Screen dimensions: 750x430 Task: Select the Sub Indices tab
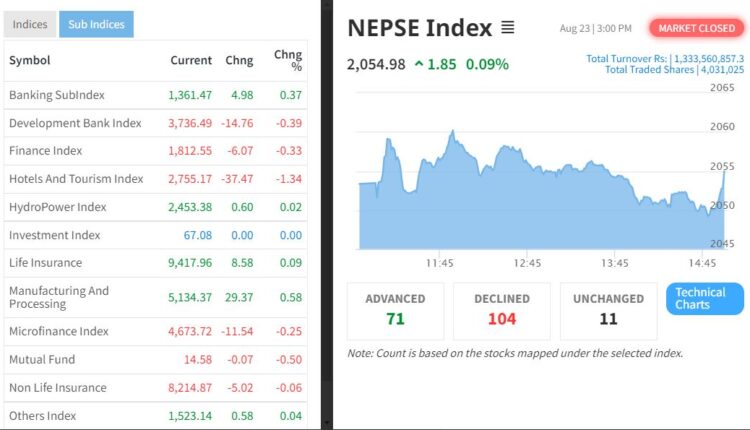[96, 25]
